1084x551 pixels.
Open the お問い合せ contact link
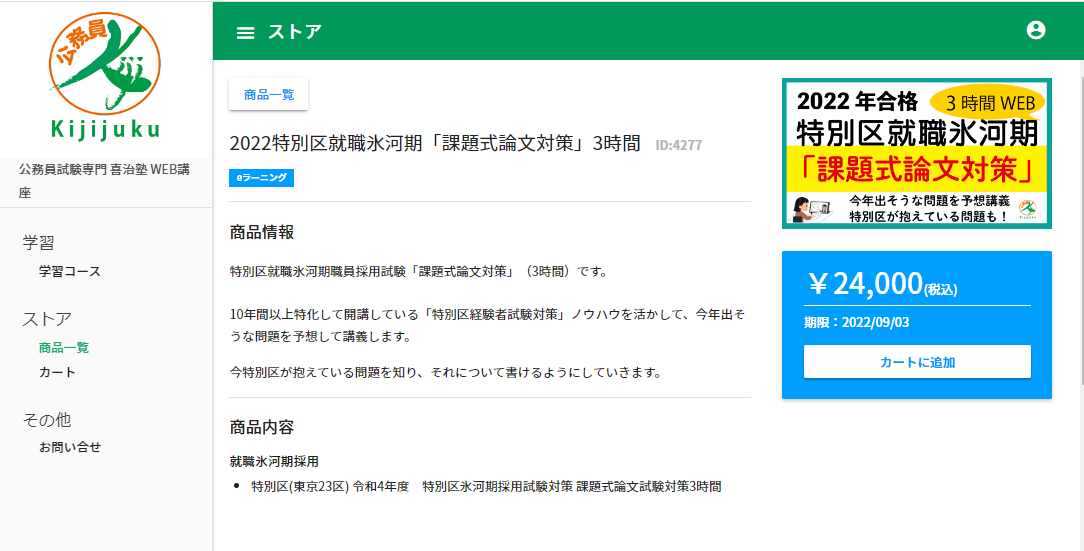(x=70, y=447)
